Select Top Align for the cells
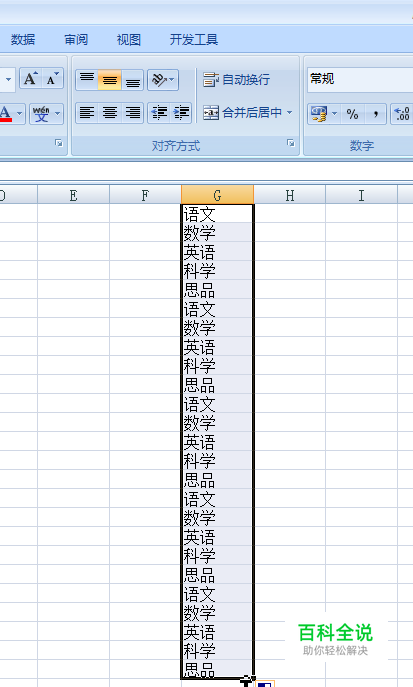The image size is (413, 687). point(87,80)
